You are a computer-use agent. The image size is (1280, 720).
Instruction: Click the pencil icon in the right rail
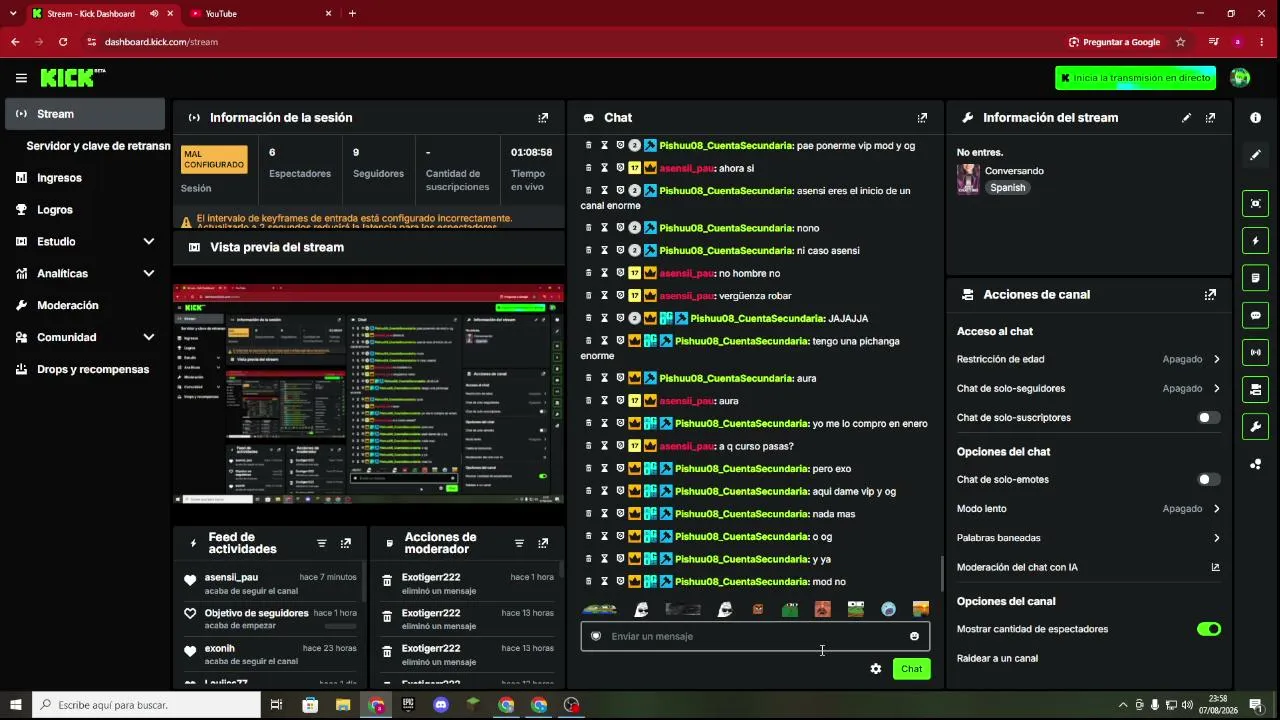1256,155
